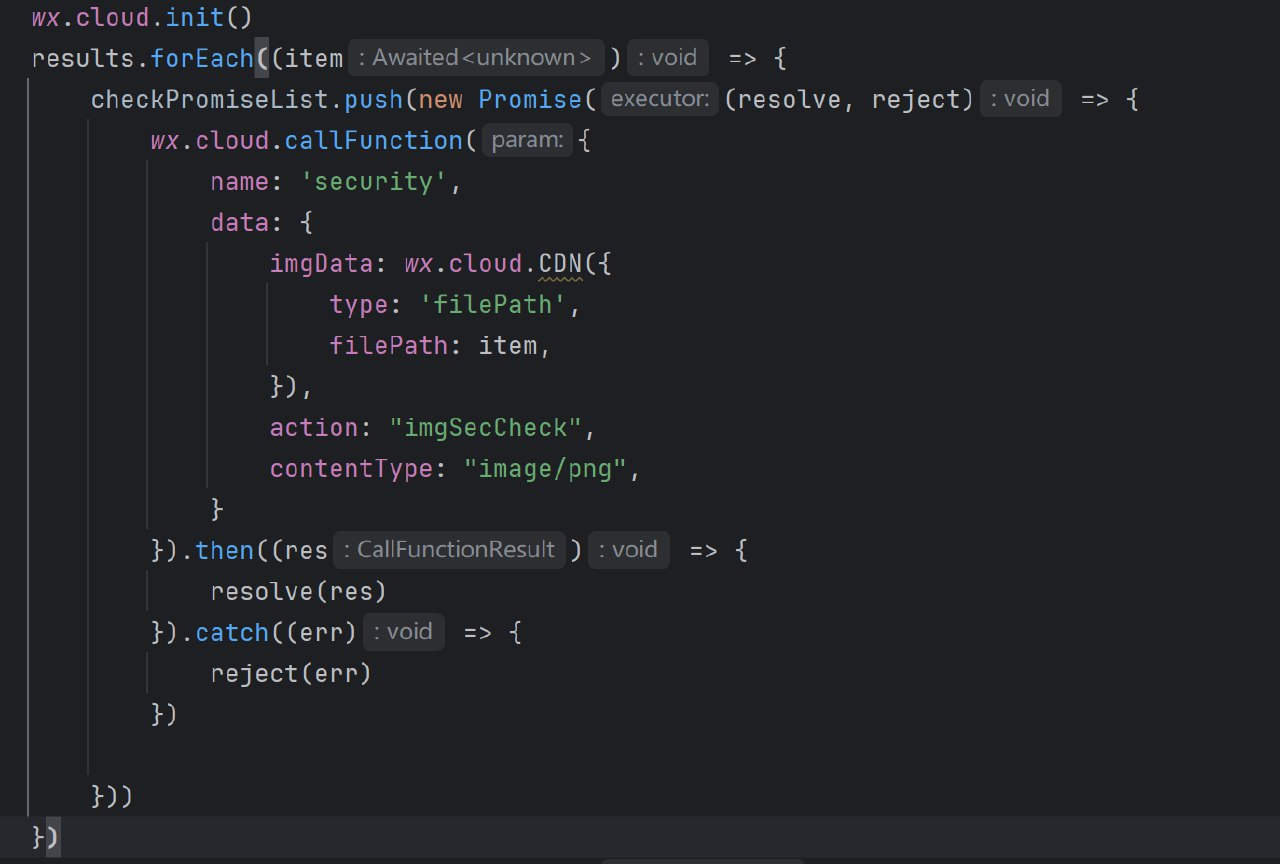Image resolution: width=1280 pixels, height=864 pixels.
Task: Click the "image/png" contentType string
Action: [x=550, y=469]
